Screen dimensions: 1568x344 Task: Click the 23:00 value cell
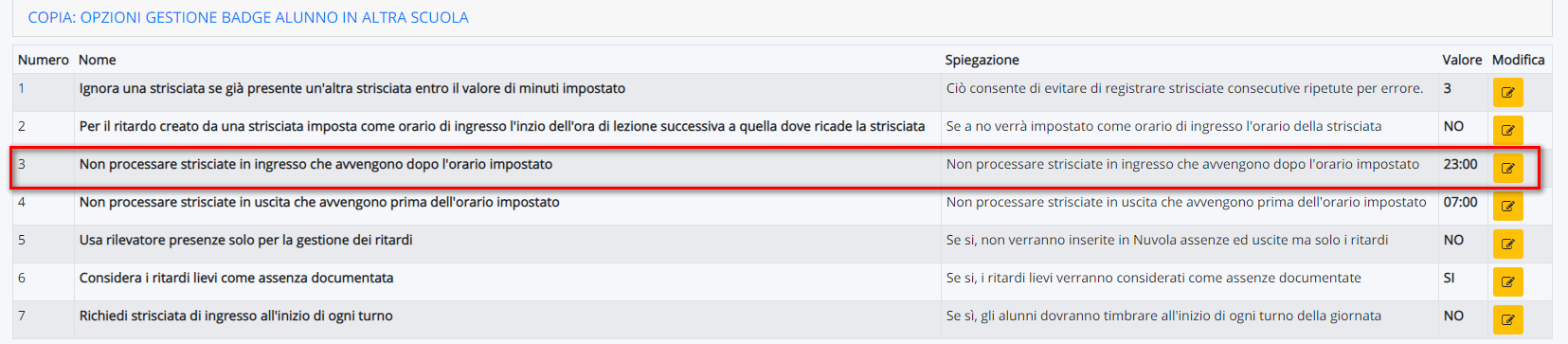(1460, 164)
